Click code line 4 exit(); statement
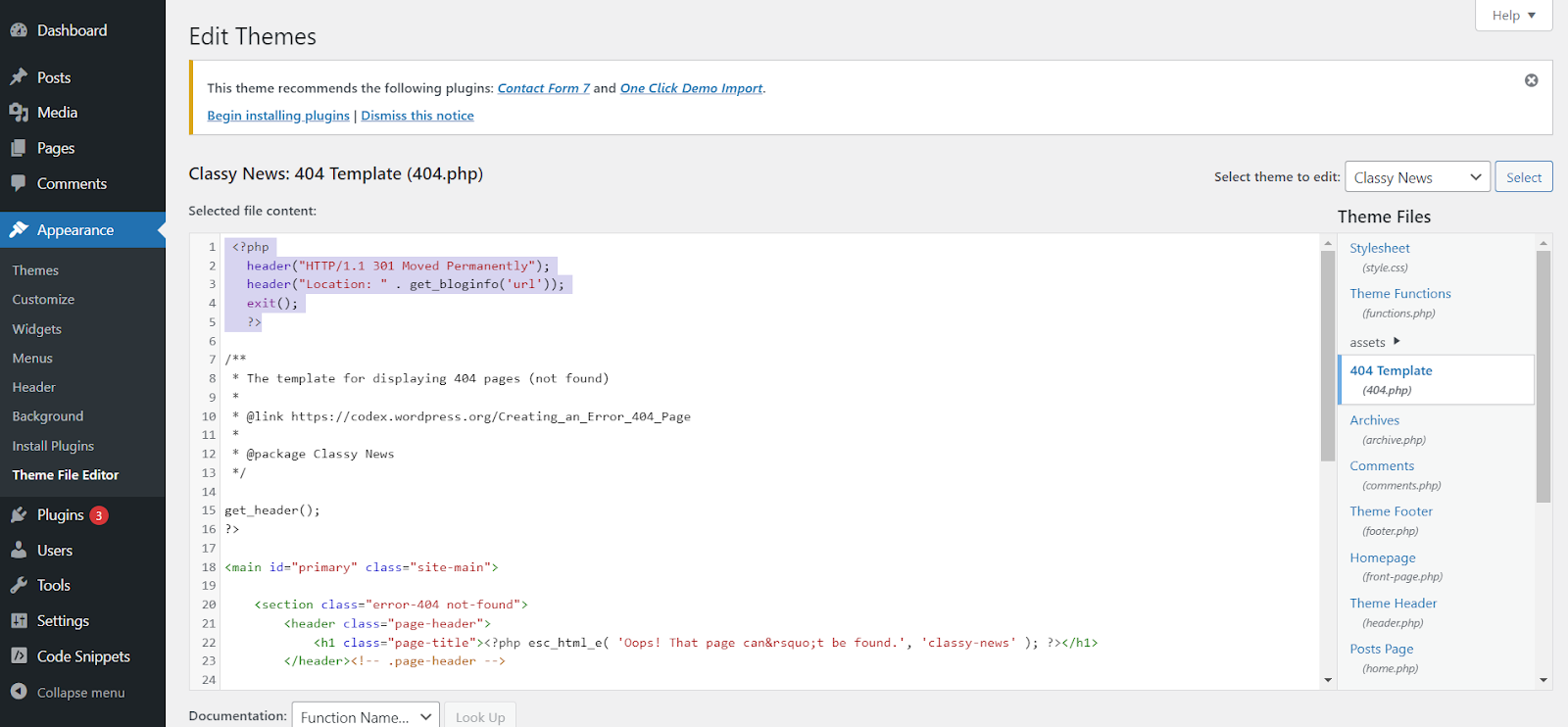1568x727 pixels. pos(272,304)
